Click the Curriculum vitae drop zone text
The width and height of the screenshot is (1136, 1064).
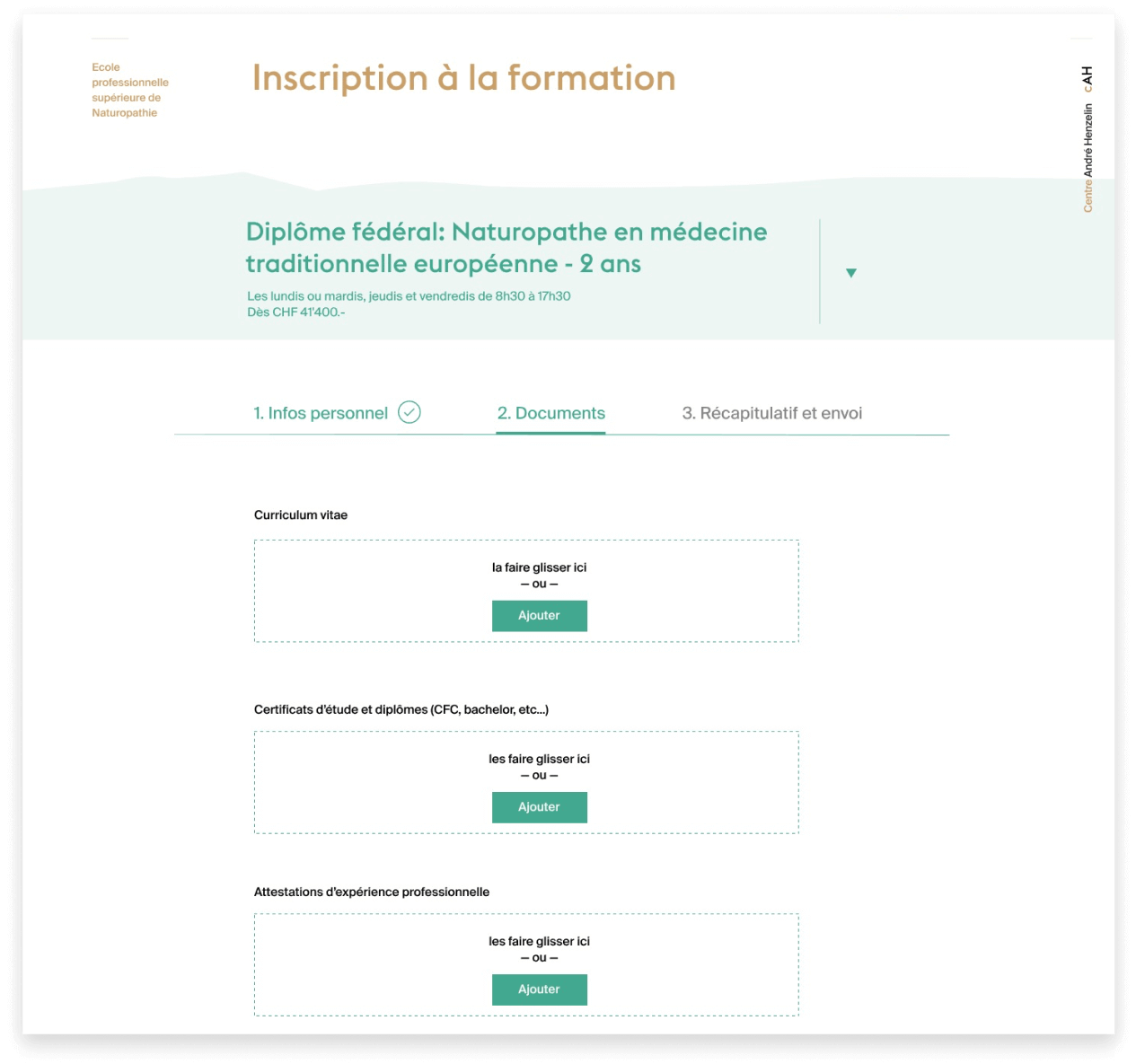(539, 567)
